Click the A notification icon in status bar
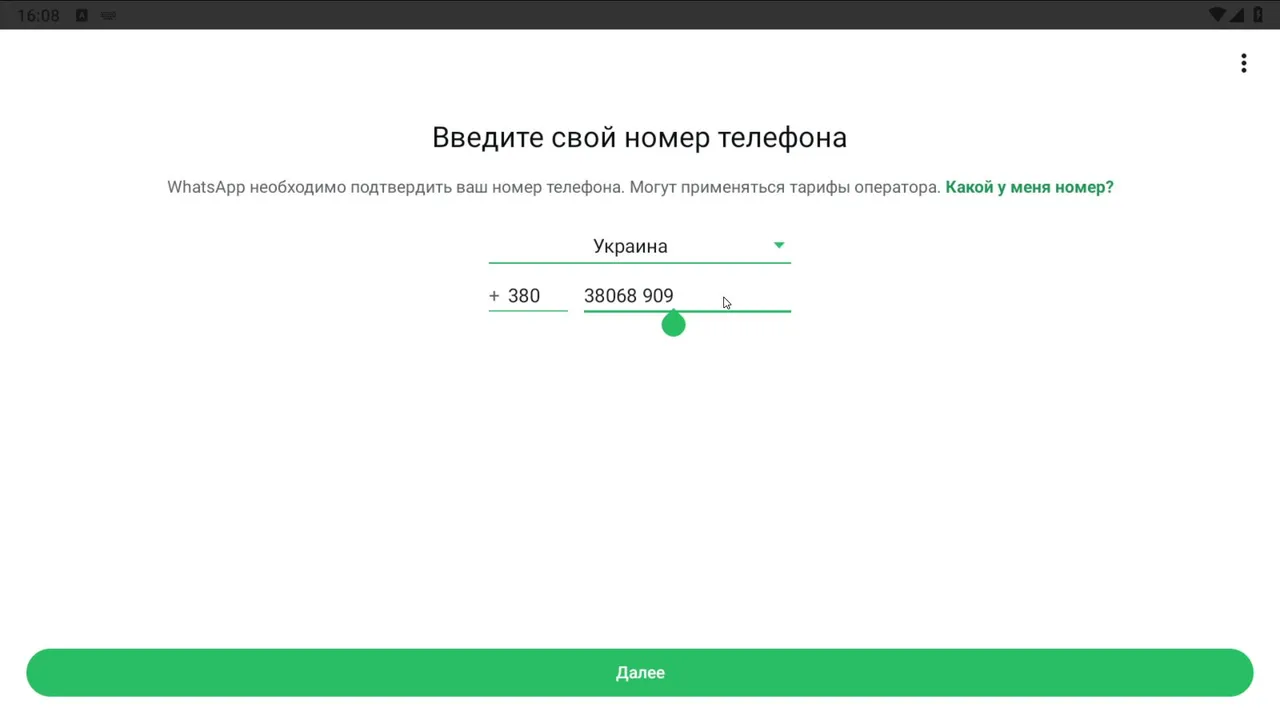Screen dimensions: 1280x720 tap(82, 15)
